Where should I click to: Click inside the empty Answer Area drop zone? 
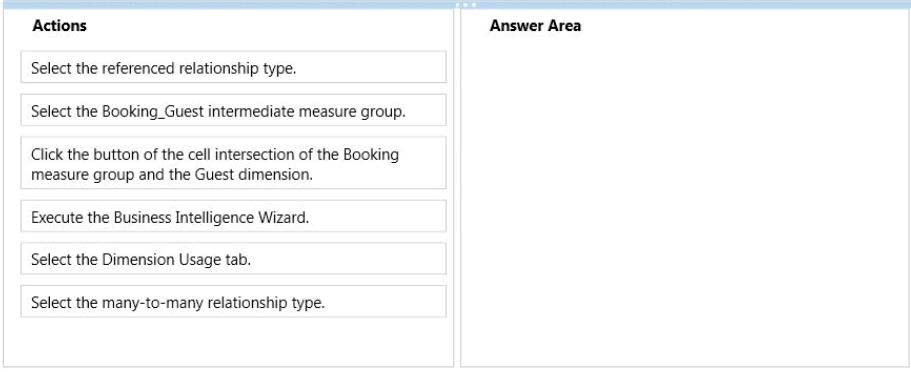point(685,198)
